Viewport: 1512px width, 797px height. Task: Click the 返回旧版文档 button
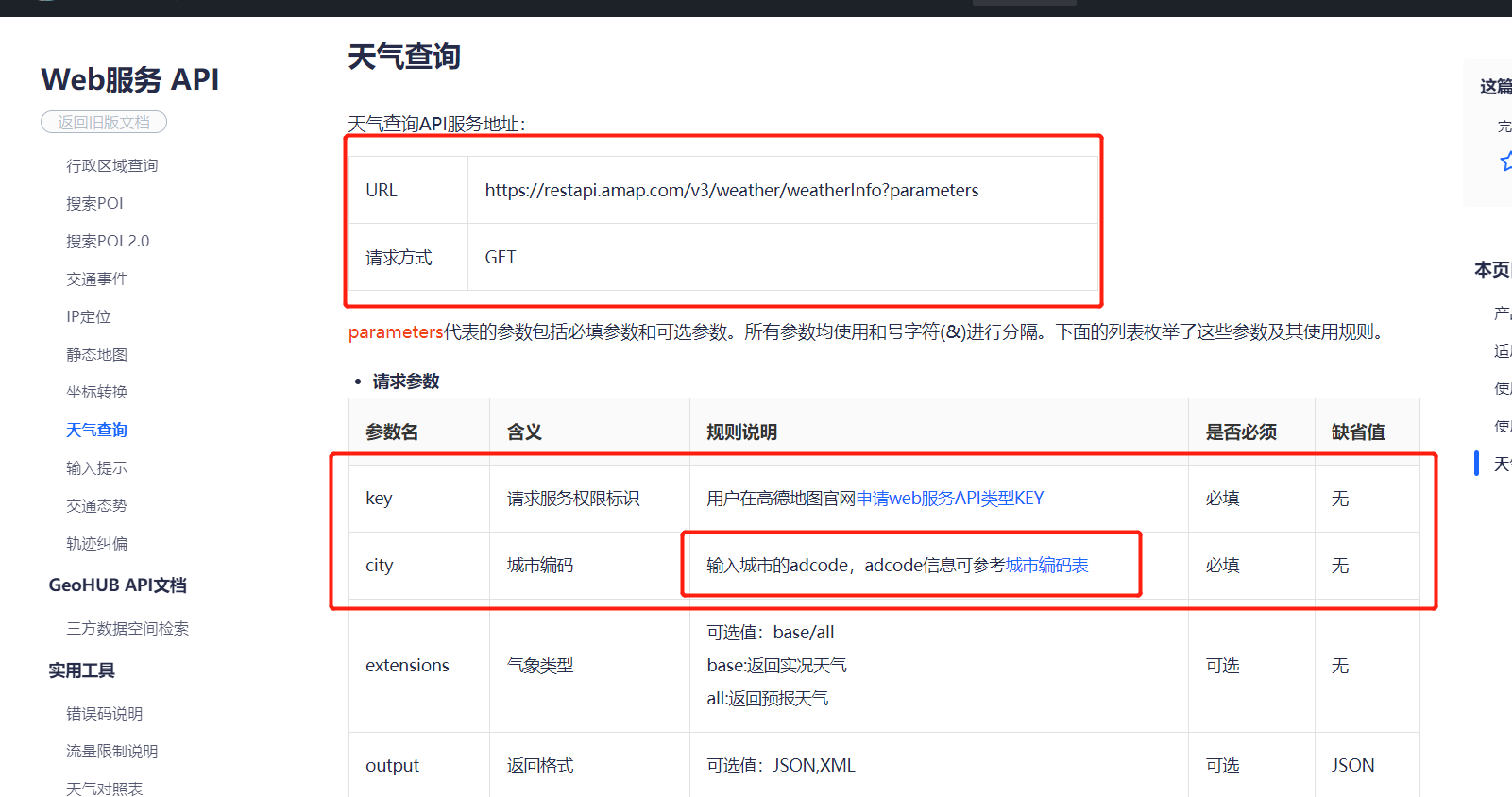coord(104,123)
